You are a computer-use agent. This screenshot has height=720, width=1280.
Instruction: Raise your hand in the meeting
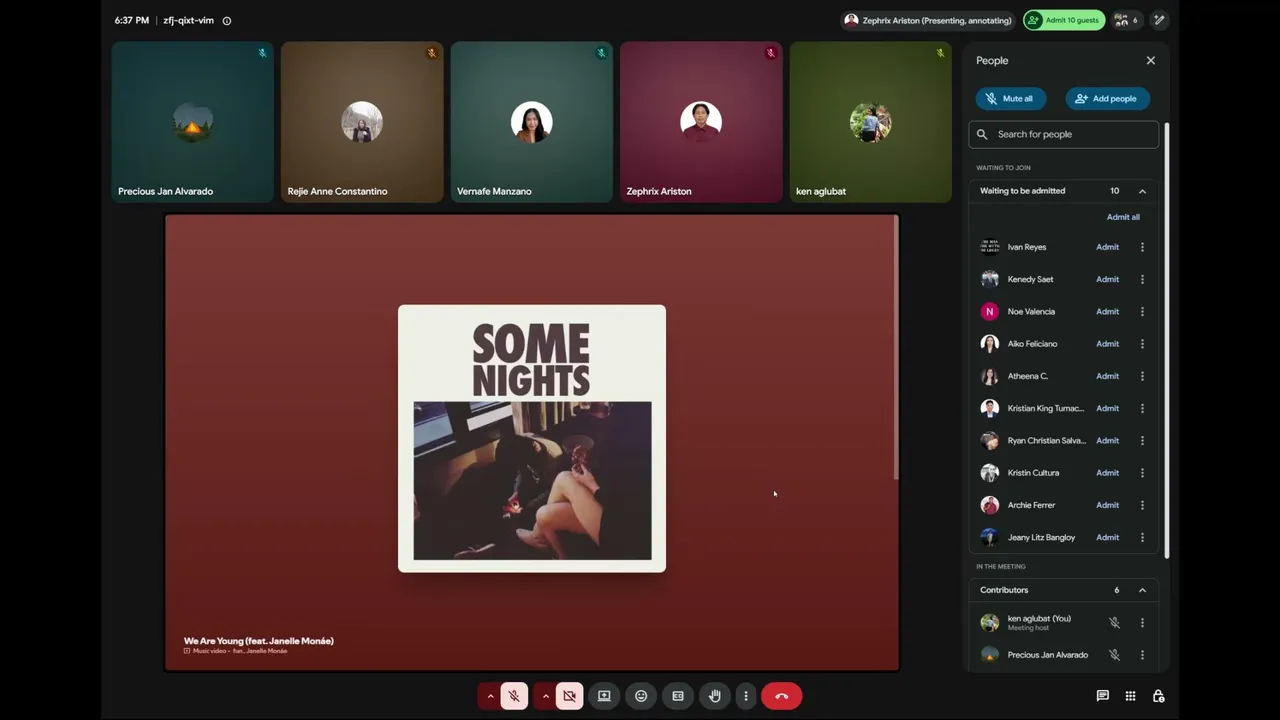pos(714,696)
